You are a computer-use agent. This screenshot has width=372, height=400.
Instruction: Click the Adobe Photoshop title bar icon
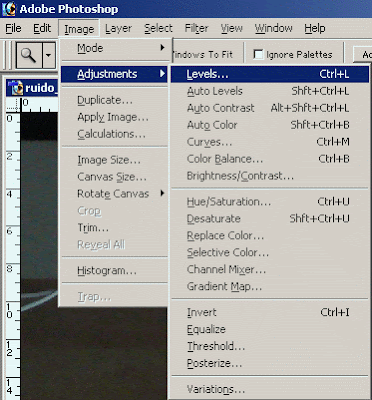point(9,9)
